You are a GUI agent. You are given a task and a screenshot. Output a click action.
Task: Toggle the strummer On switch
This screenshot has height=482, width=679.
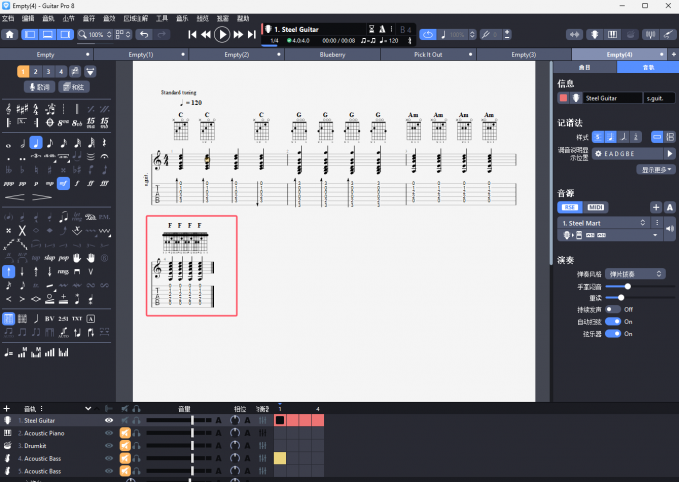click(611, 334)
